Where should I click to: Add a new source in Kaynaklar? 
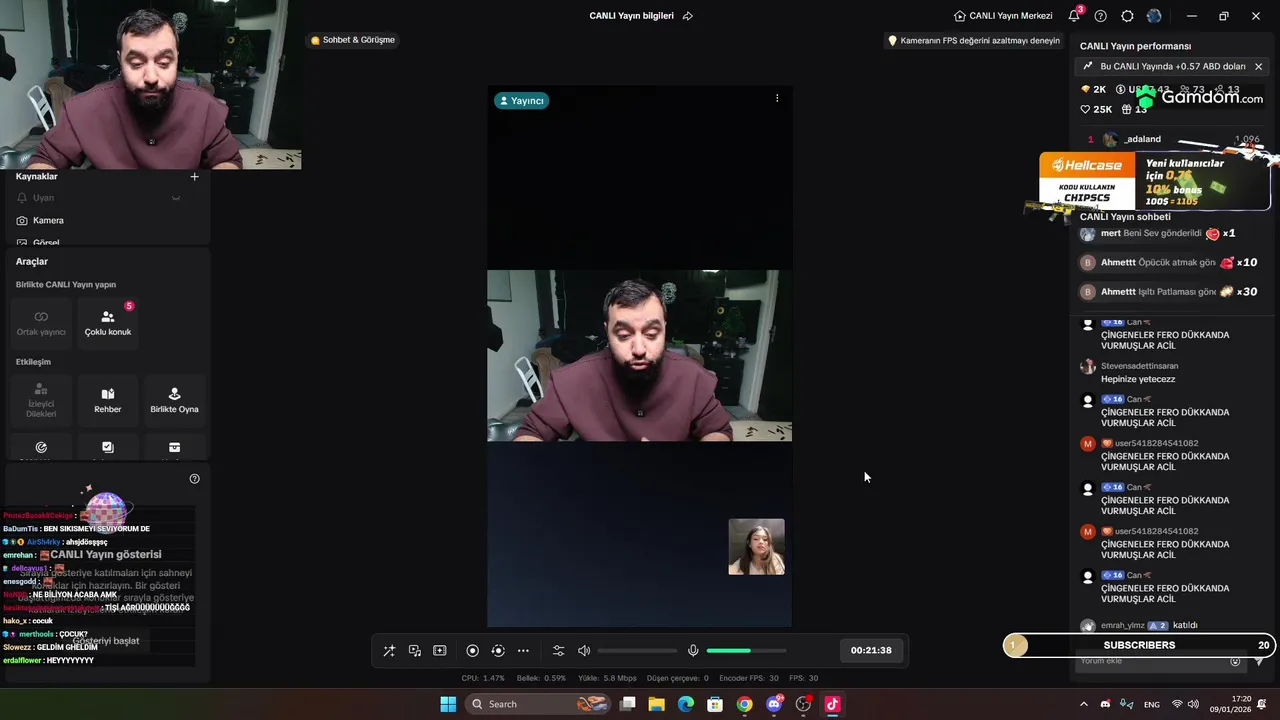(194, 177)
